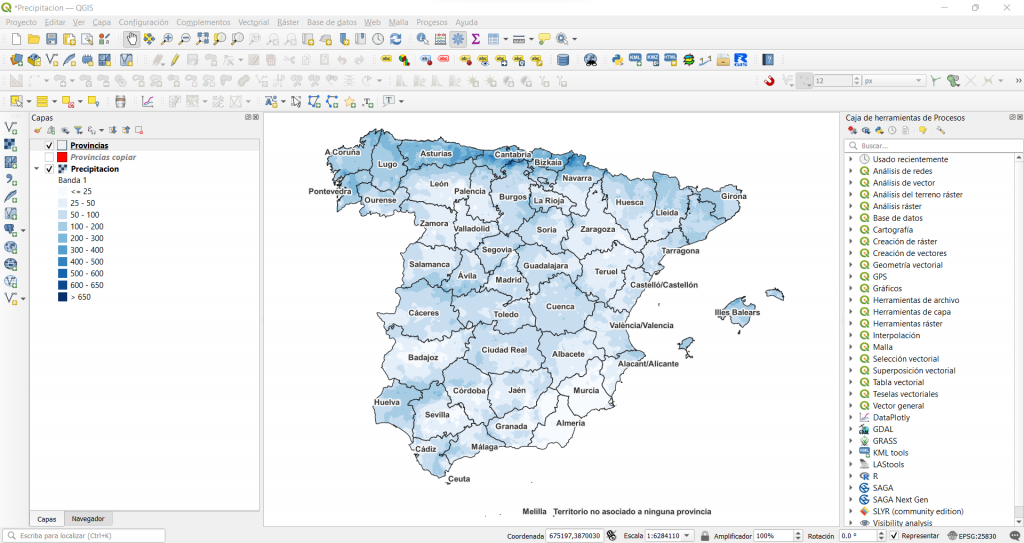Image resolution: width=1024 pixels, height=543 pixels.
Task: Click the filter legend icon in Capas panel
Action: click(77, 130)
